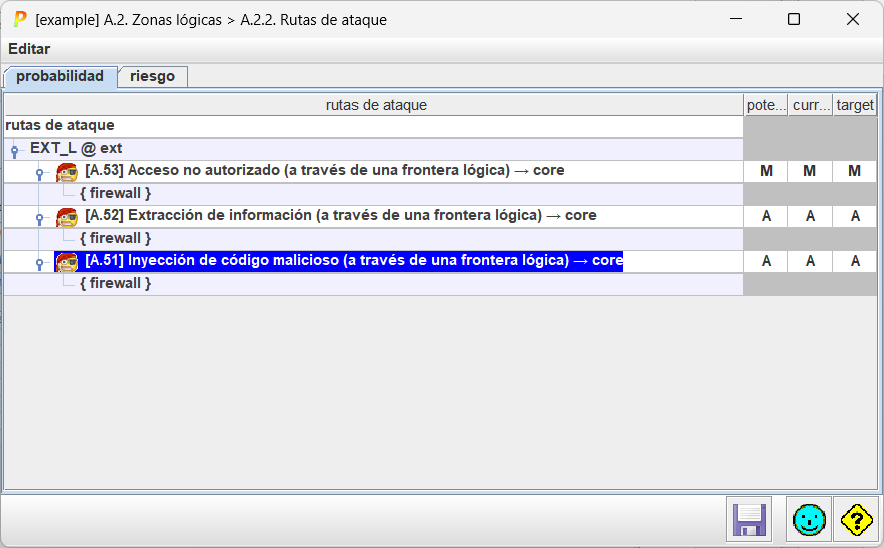
Task: Collapse the A.52 attack route node
Action: point(40,217)
